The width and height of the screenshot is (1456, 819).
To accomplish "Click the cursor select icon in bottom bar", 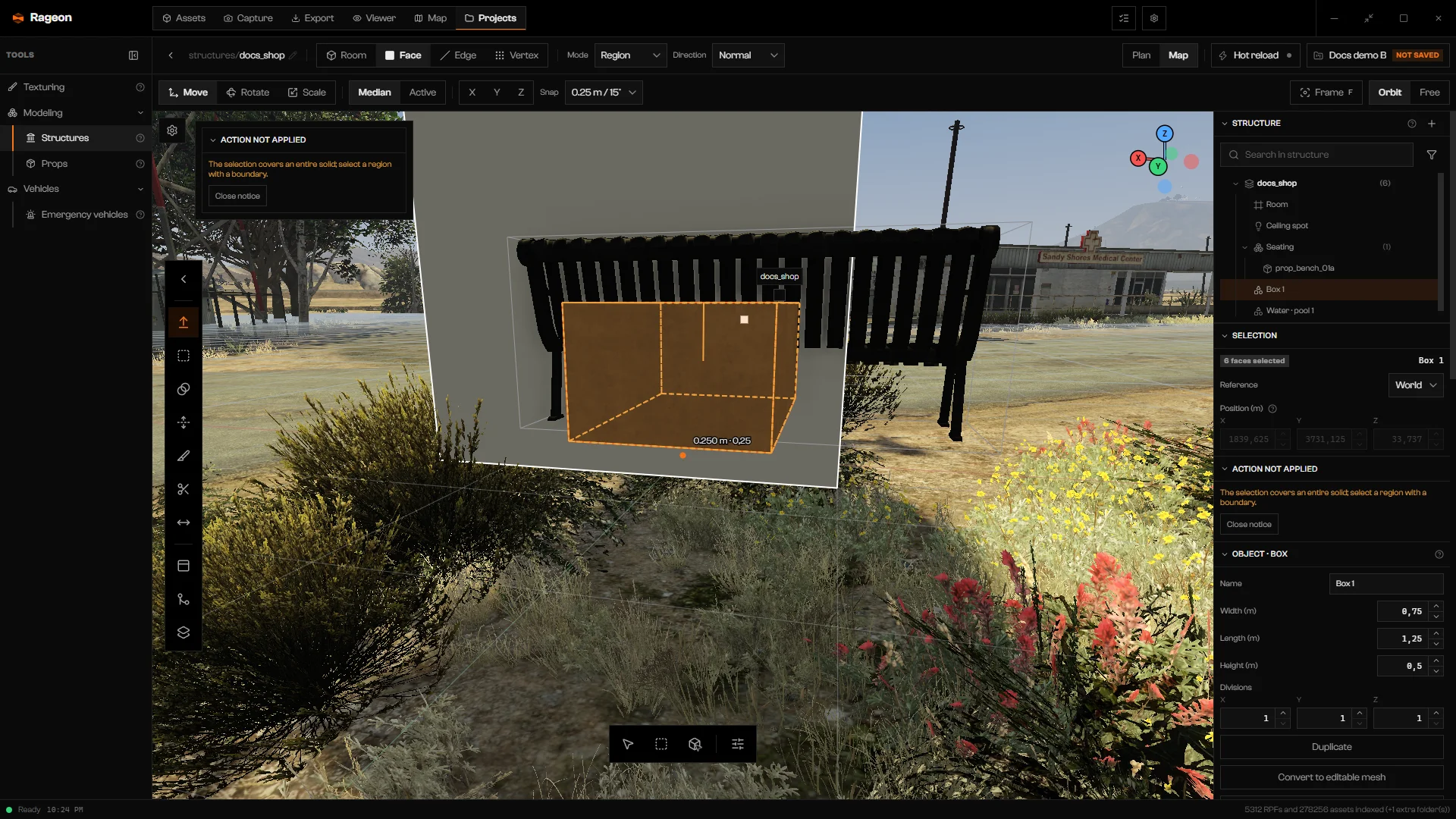I will [628, 744].
